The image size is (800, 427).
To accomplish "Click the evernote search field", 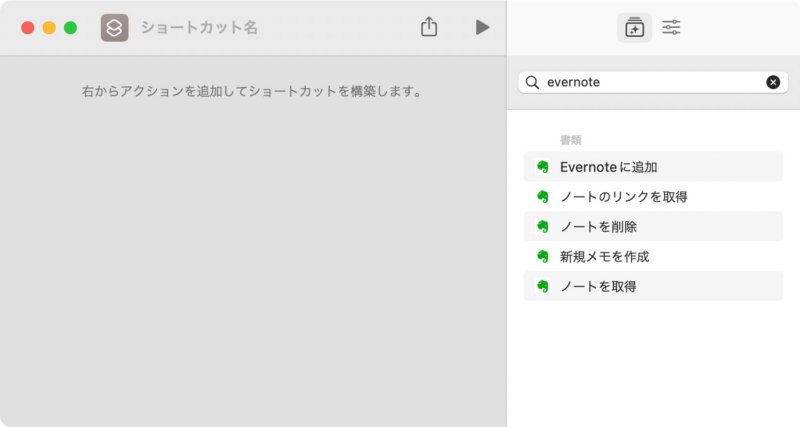I will 653,82.
